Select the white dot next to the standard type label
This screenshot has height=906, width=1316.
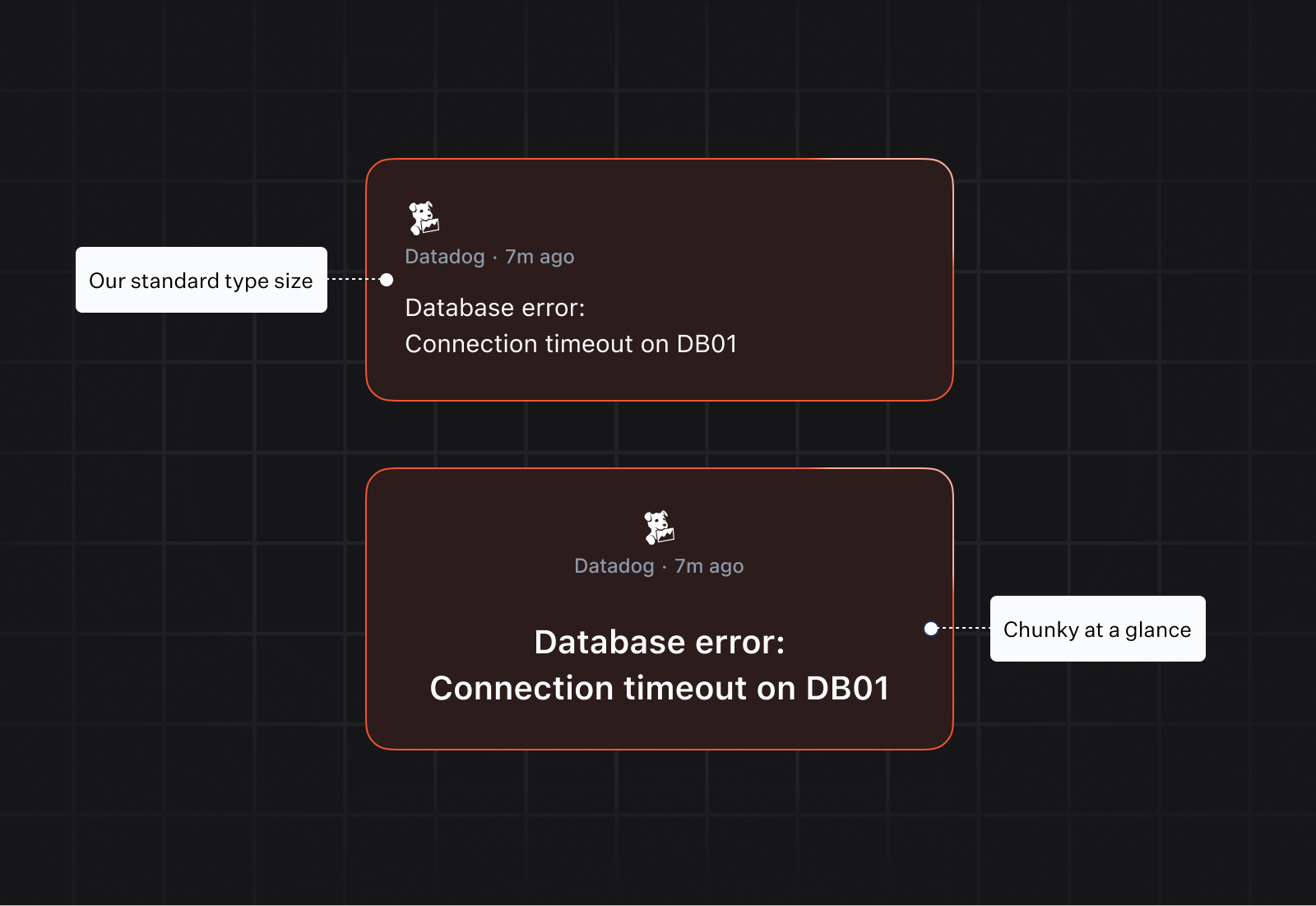(387, 280)
